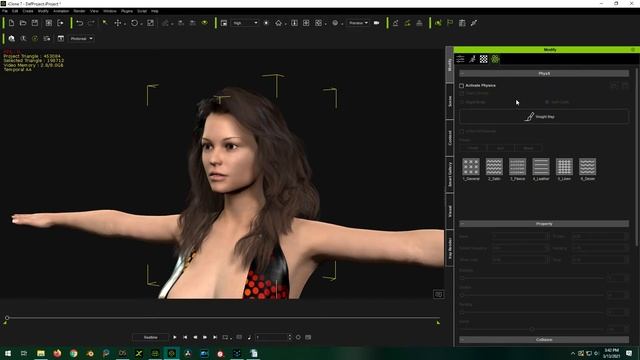Open the taskbar notification center
This screenshot has height=360, width=640.
tap(629, 353)
